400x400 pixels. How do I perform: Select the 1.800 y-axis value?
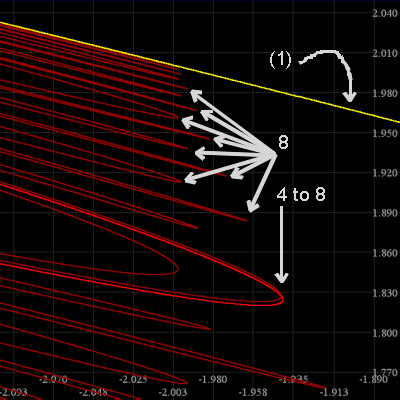point(385,333)
